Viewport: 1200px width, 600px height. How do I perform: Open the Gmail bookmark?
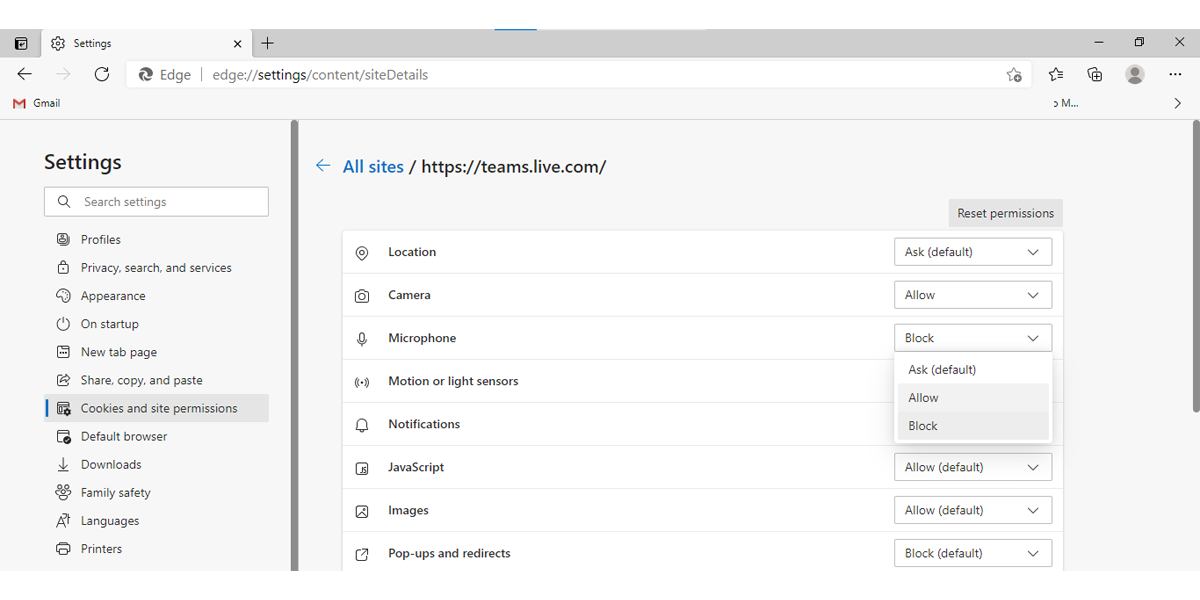(x=37, y=103)
